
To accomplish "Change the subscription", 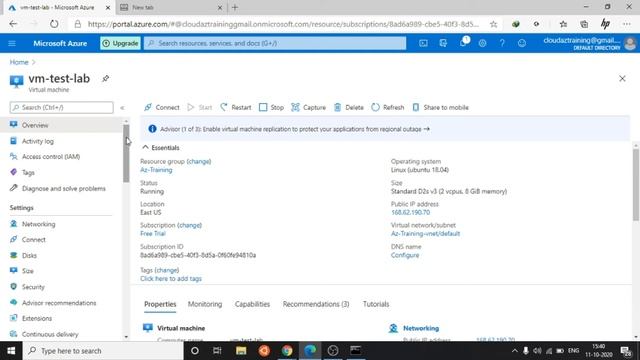I will tap(189, 225).
